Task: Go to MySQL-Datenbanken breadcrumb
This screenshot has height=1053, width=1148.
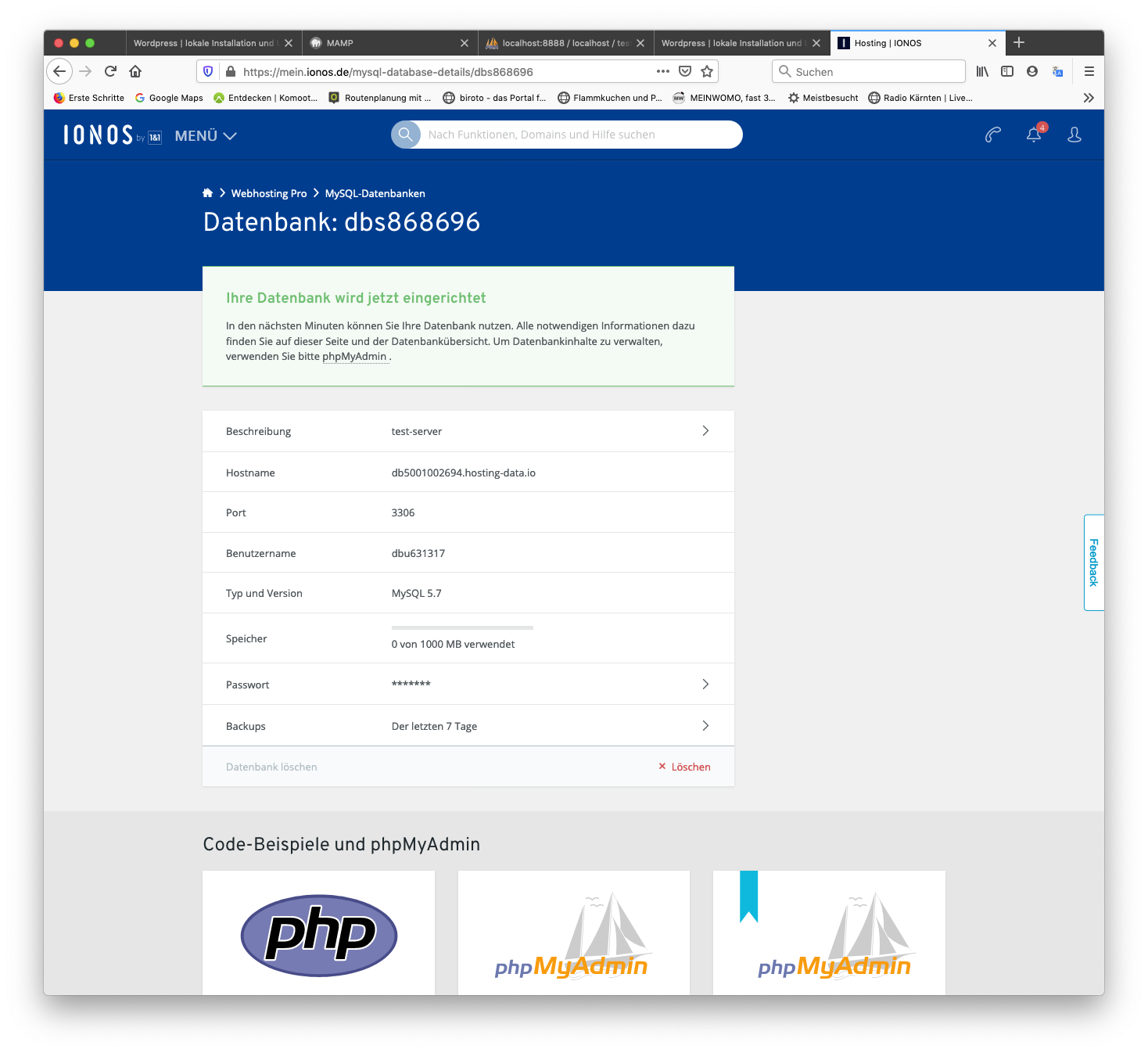Action: pyautogui.click(x=375, y=193)
